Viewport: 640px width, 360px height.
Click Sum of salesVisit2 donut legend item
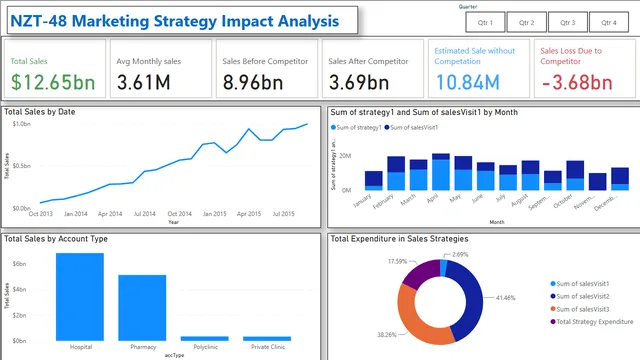click(x=580, y=296)
